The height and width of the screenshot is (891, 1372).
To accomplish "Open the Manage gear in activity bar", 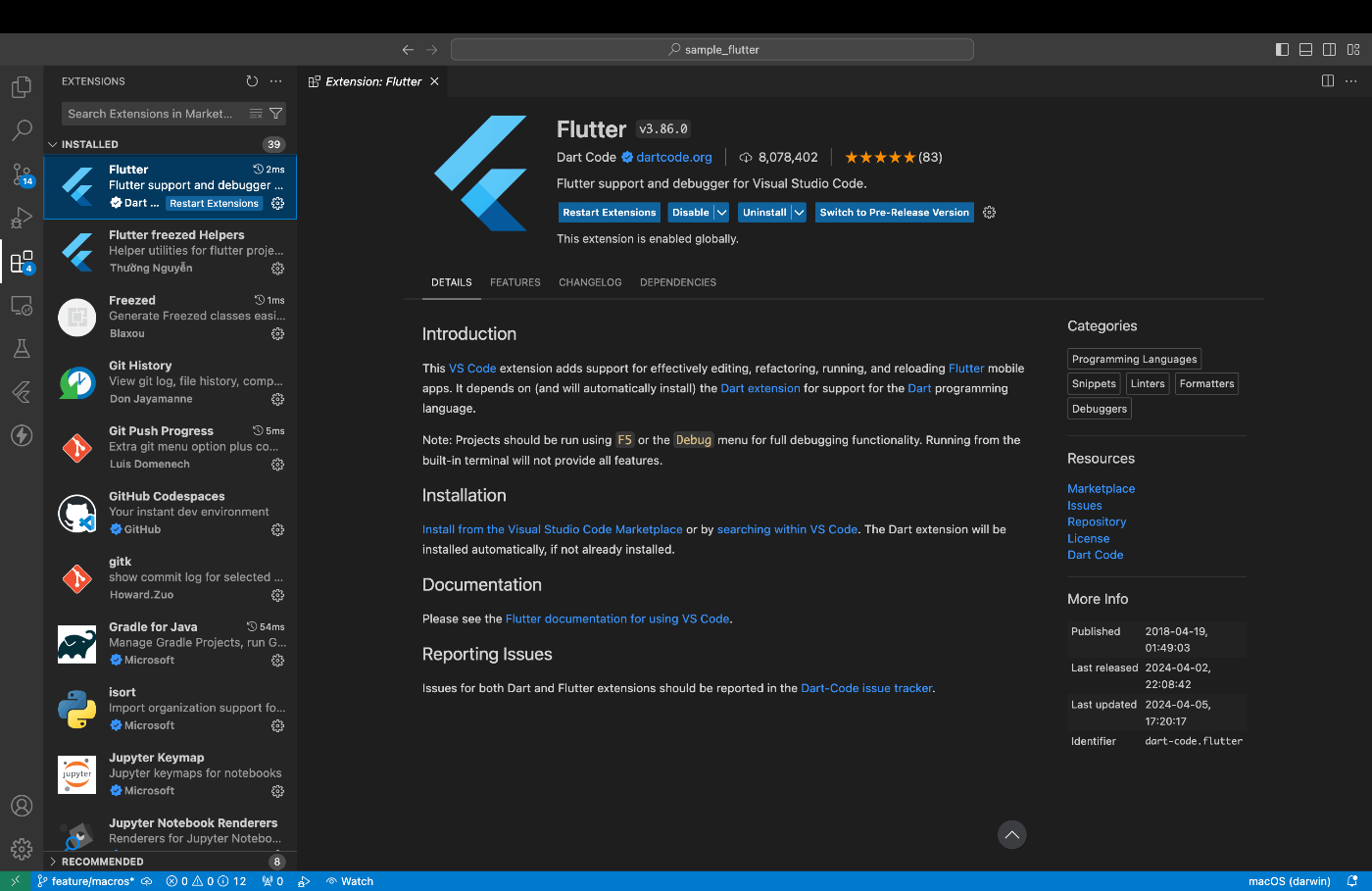I will click(22, 849).
